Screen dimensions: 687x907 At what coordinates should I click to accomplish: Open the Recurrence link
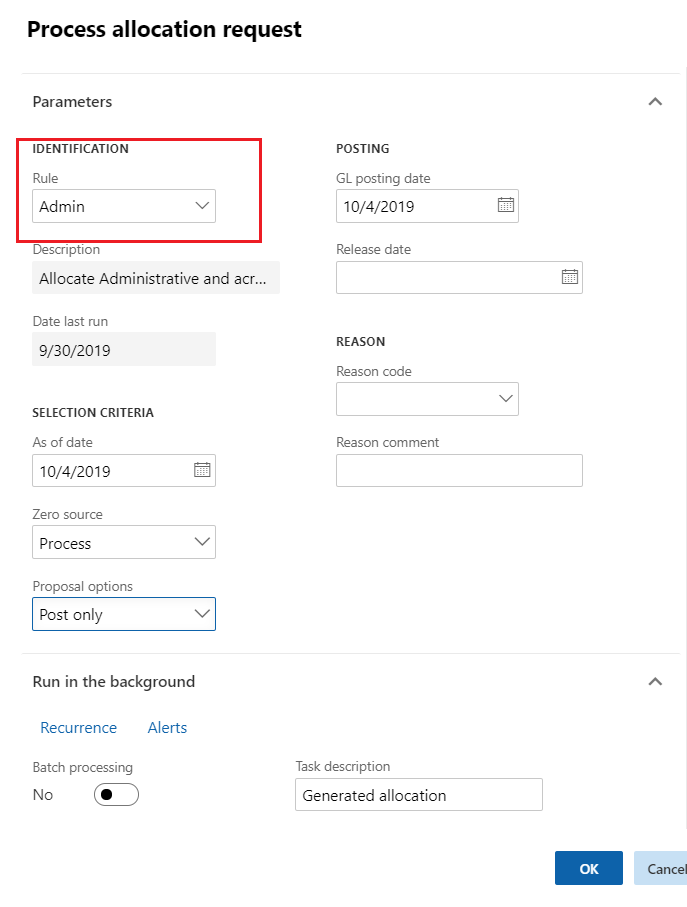click(78, 728)
